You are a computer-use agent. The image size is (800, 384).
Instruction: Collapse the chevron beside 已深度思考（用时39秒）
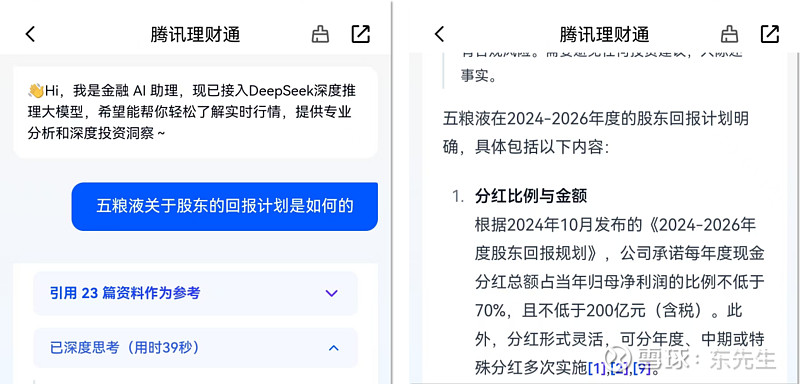[x=333, y=348]
